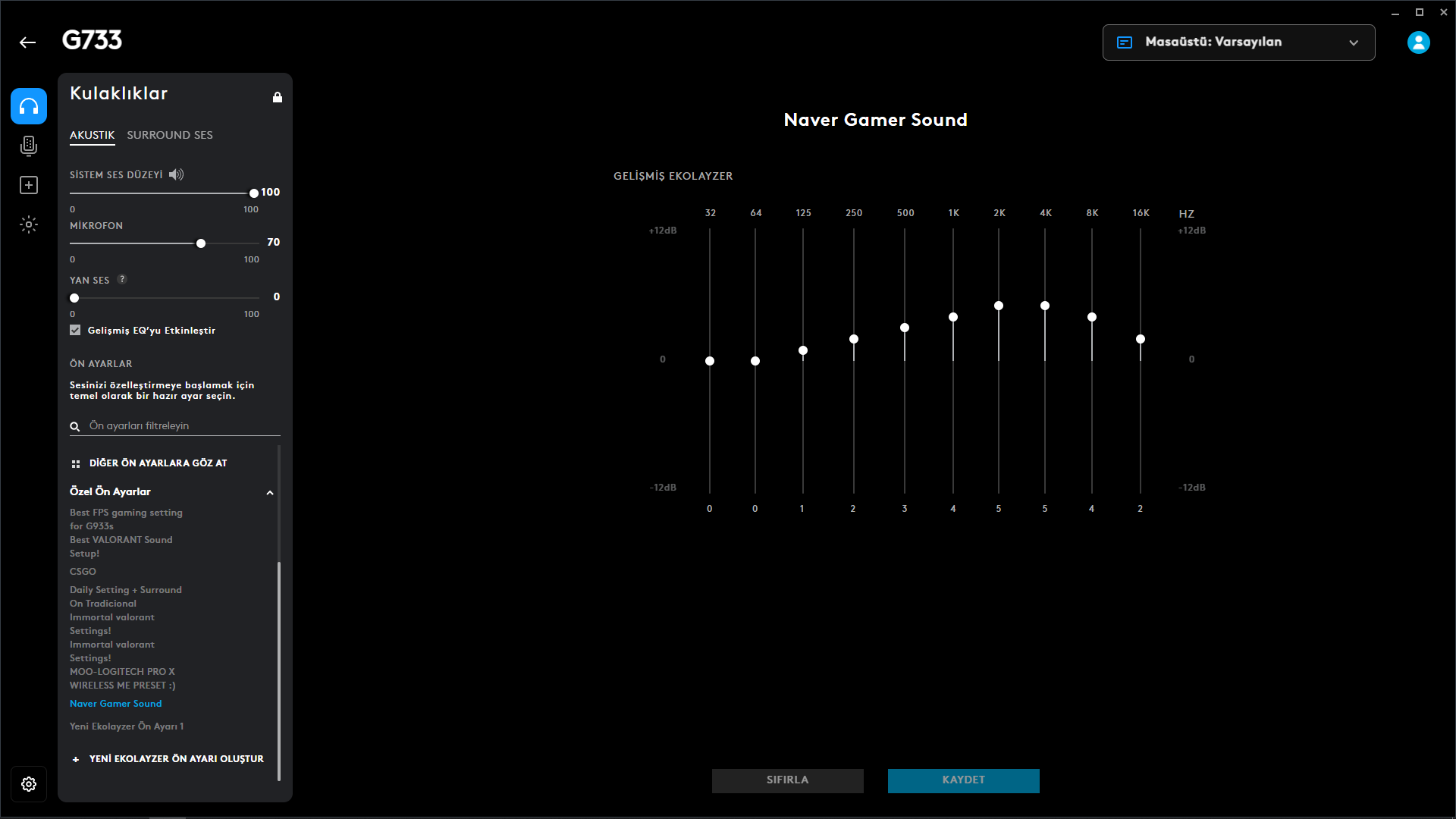Image resolution: width=1456 pixels, height=819 pixels.
Task: Click the presets list scrollbar
Action: [x=279, y=671]
